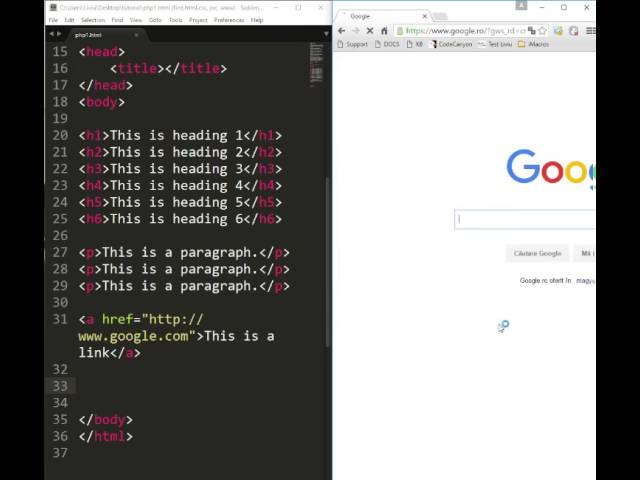Place cursor on empty line 33

(x=200, y=386)
